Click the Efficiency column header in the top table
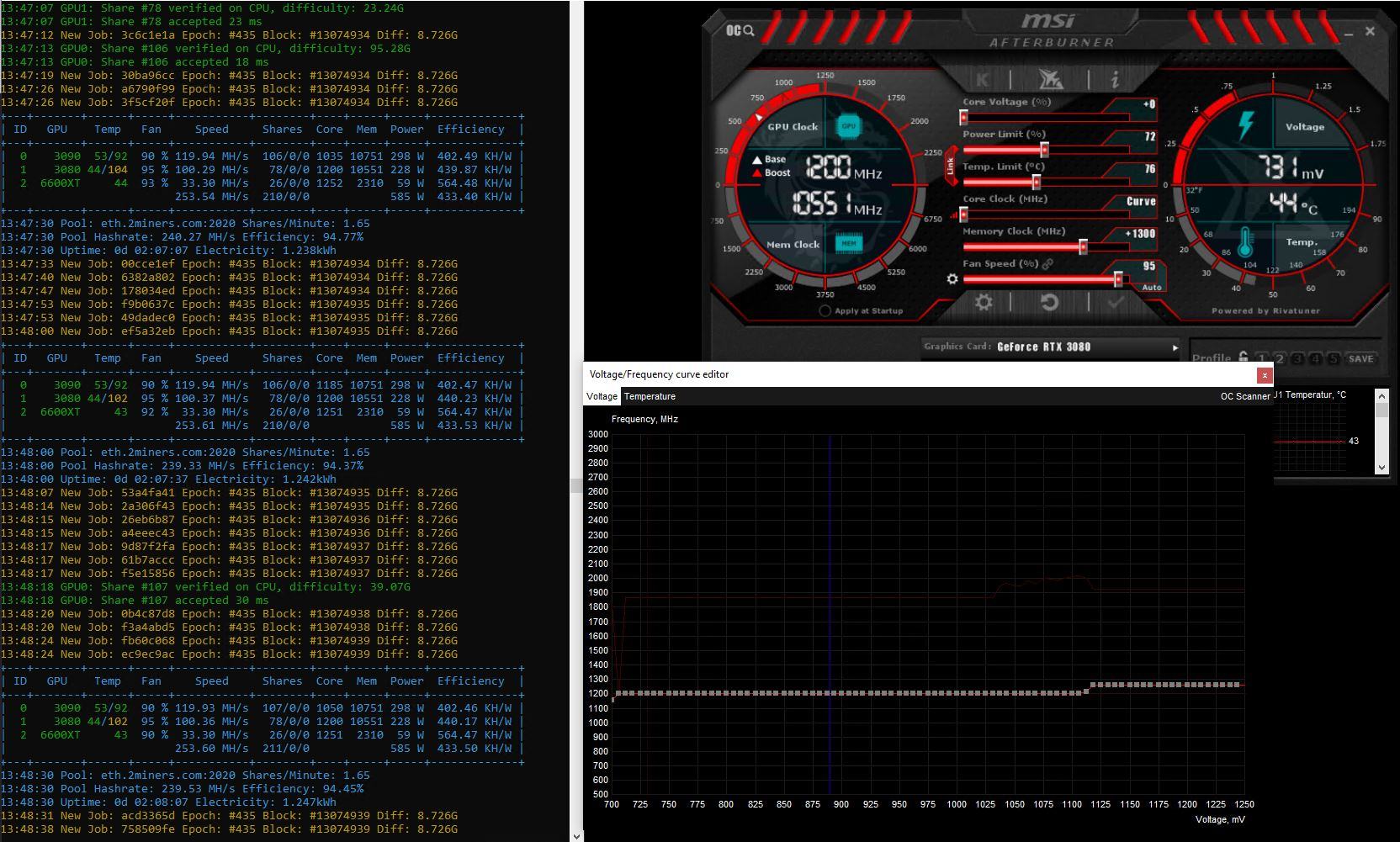Image resolution: width=1400 pixels, height=842 pixels. pyautogui.click(x=471, y=129)
